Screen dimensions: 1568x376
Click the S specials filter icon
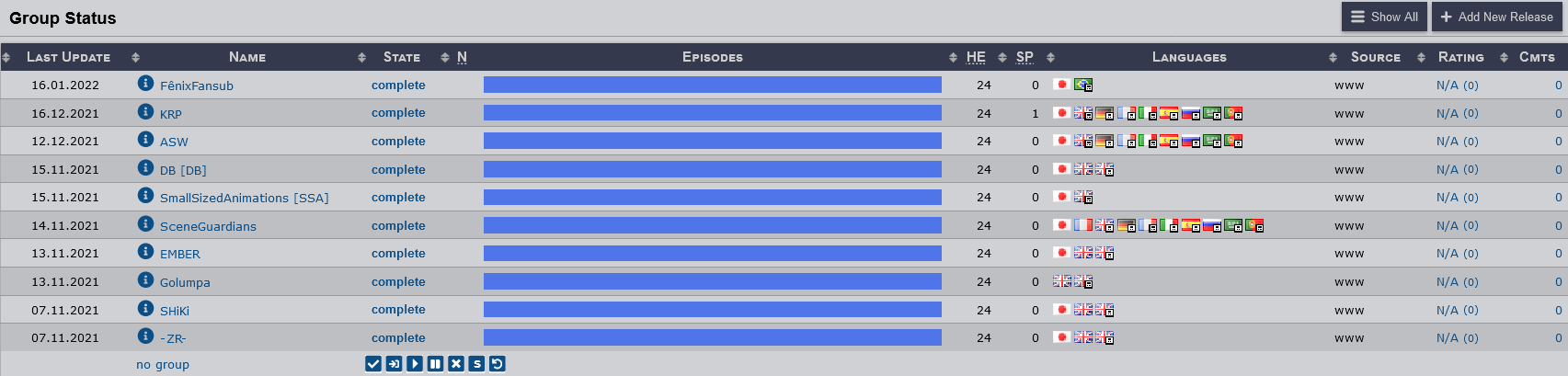click(476, 364)
